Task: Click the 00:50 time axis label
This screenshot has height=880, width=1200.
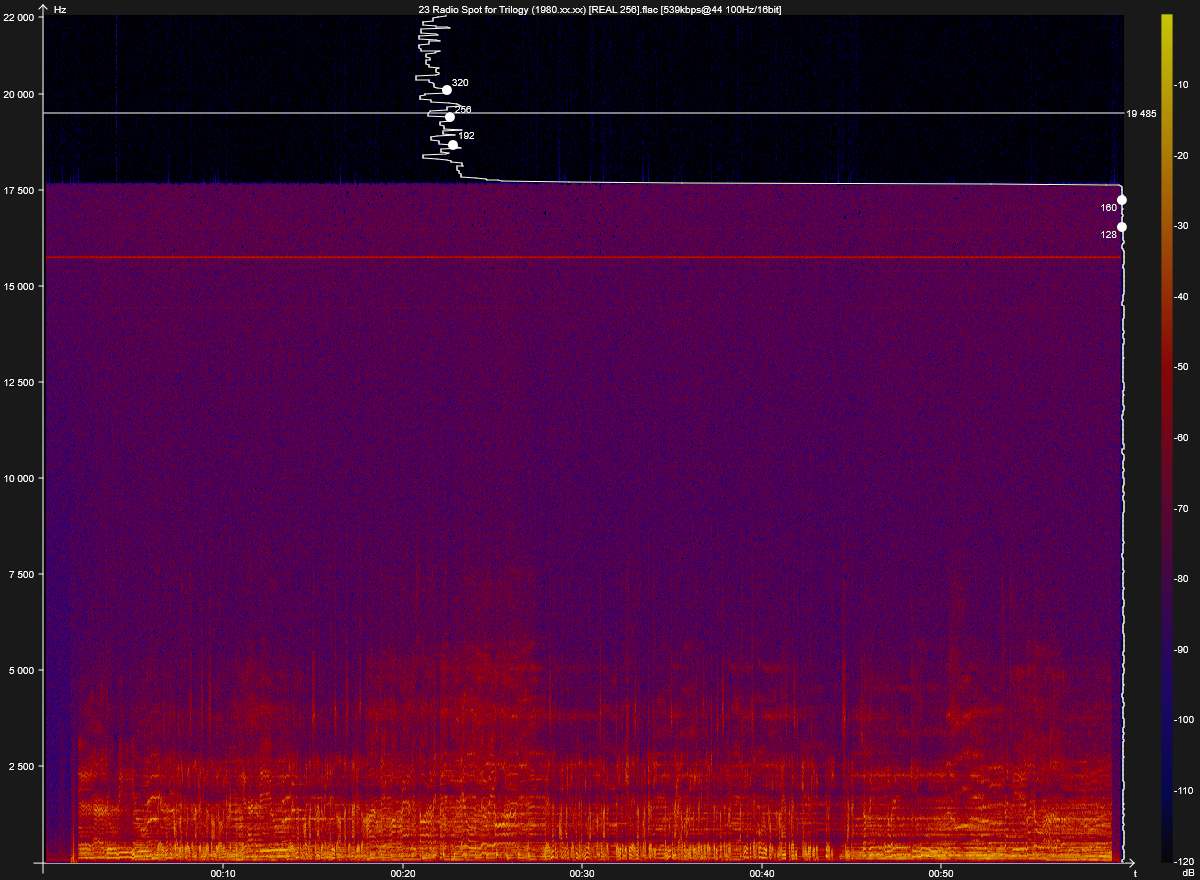Action: (x=941, y=873)
